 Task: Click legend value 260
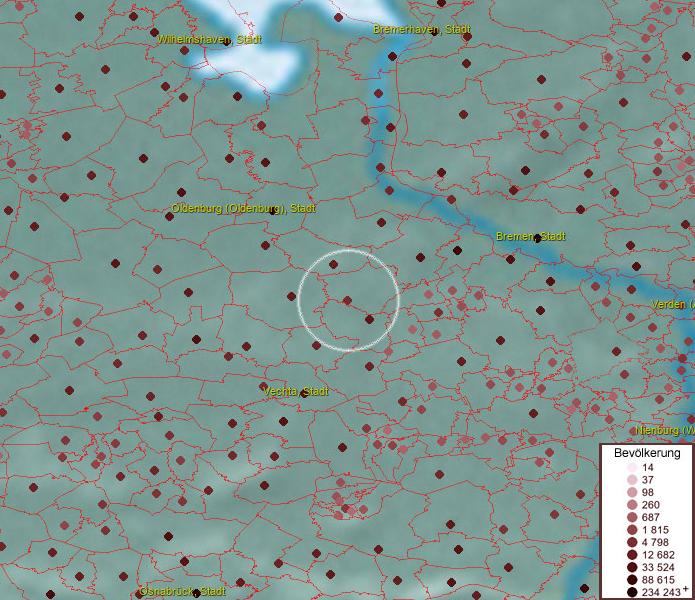click(651, 505)
